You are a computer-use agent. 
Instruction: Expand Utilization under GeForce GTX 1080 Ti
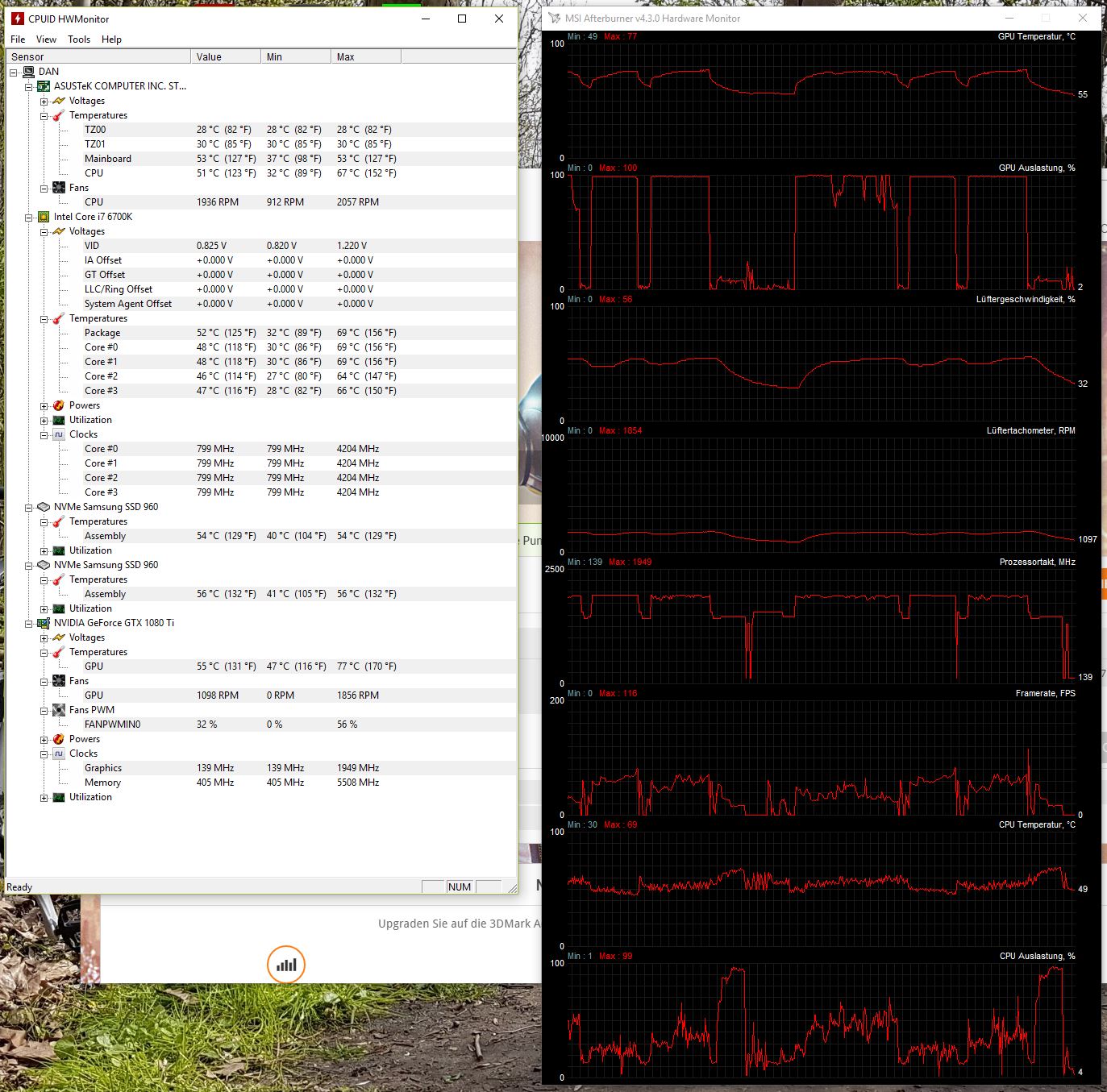coord(44,798)
